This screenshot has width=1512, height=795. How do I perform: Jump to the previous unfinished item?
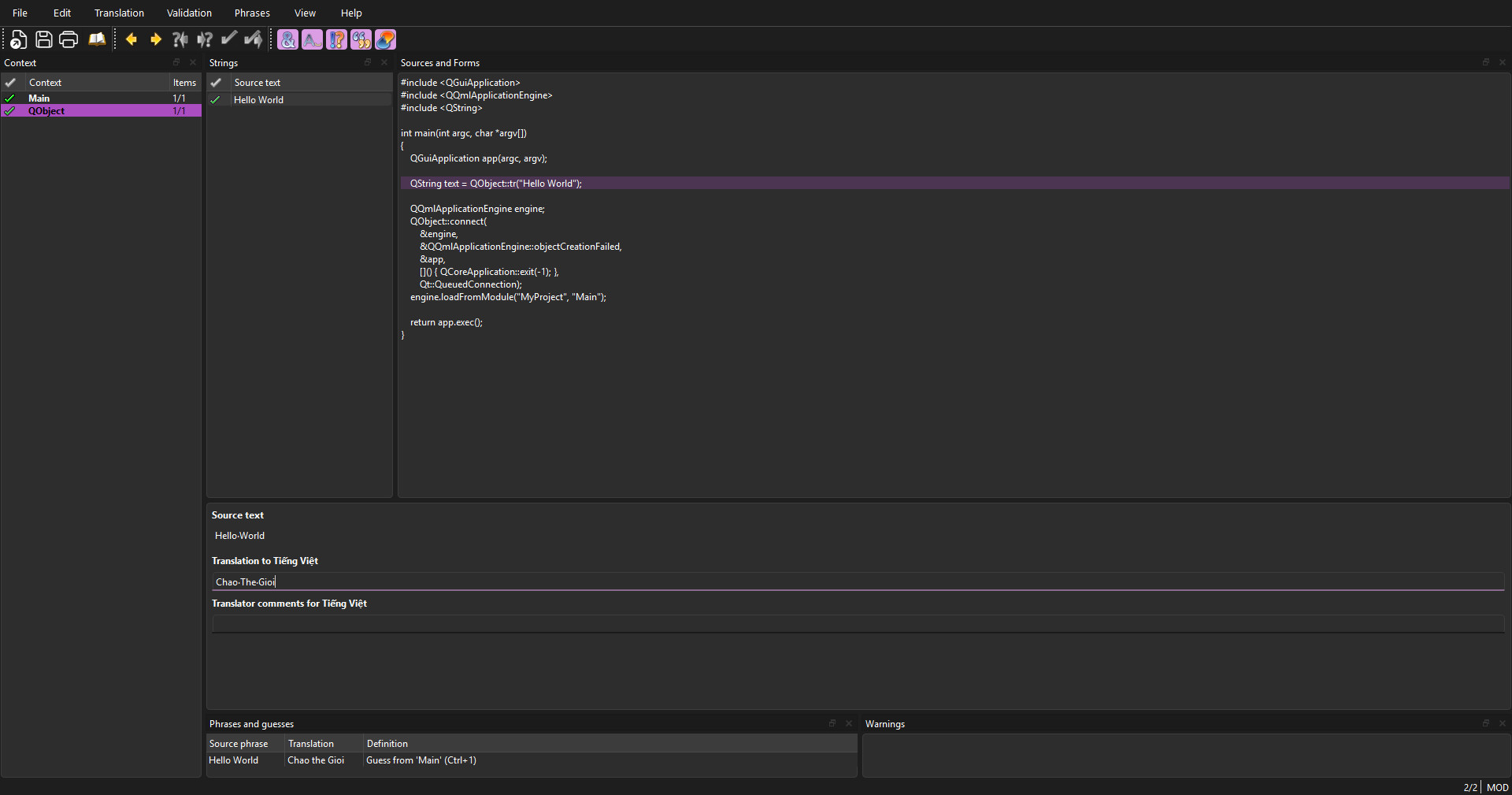pos(180,39)
